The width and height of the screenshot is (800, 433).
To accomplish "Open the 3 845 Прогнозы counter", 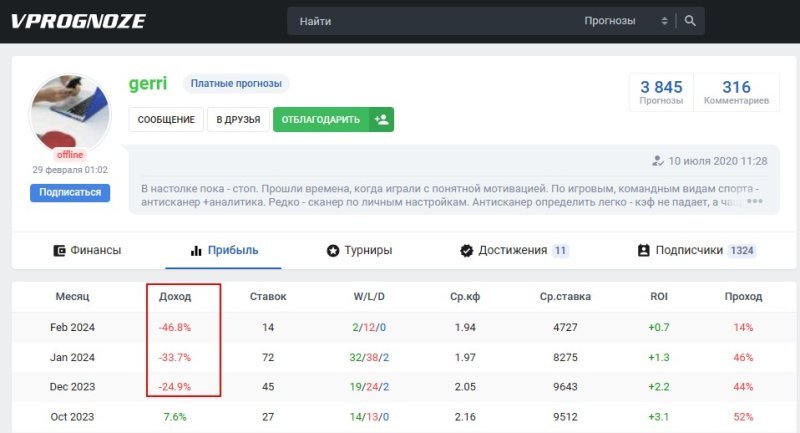I will 660,92.
